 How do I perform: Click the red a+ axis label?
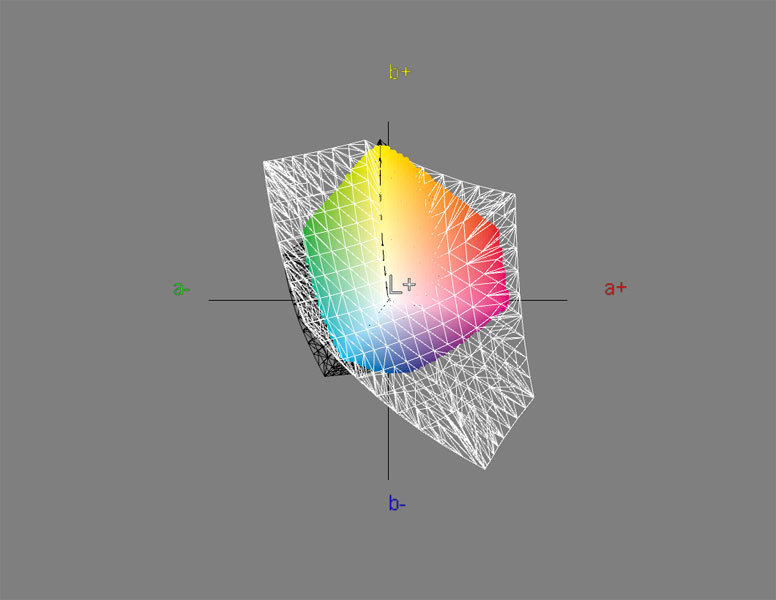pos(615,288)
